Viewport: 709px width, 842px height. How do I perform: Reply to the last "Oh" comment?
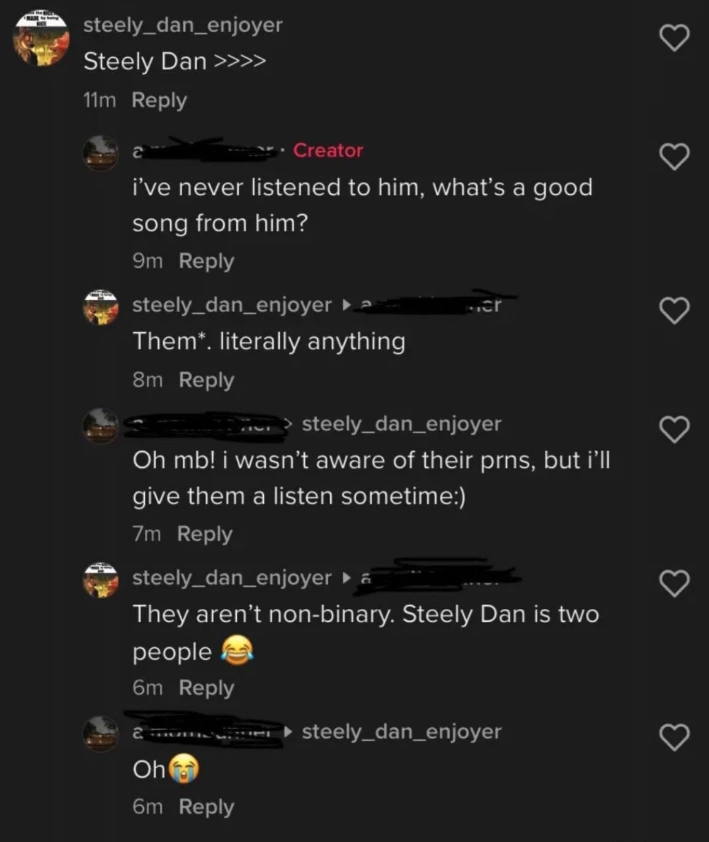pos(206,807)
